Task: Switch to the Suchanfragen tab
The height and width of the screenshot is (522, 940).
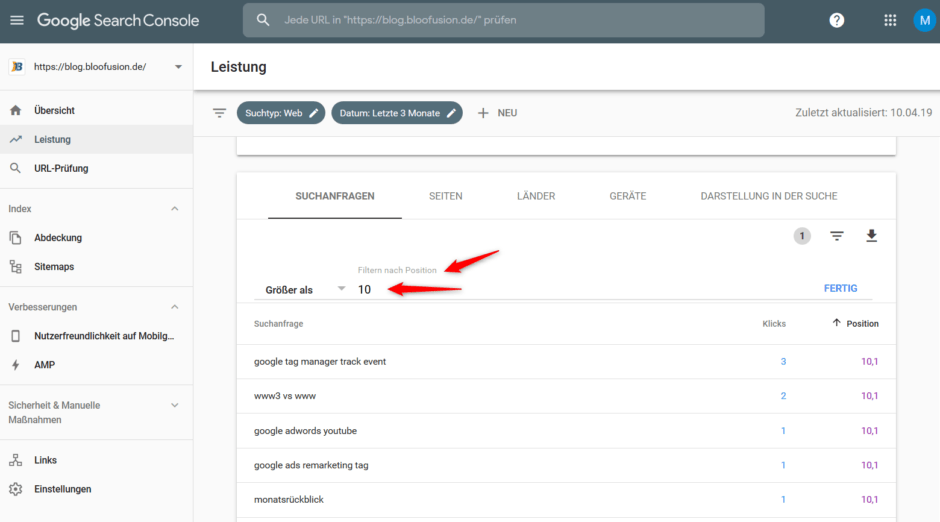Action: tap(335, 196)
